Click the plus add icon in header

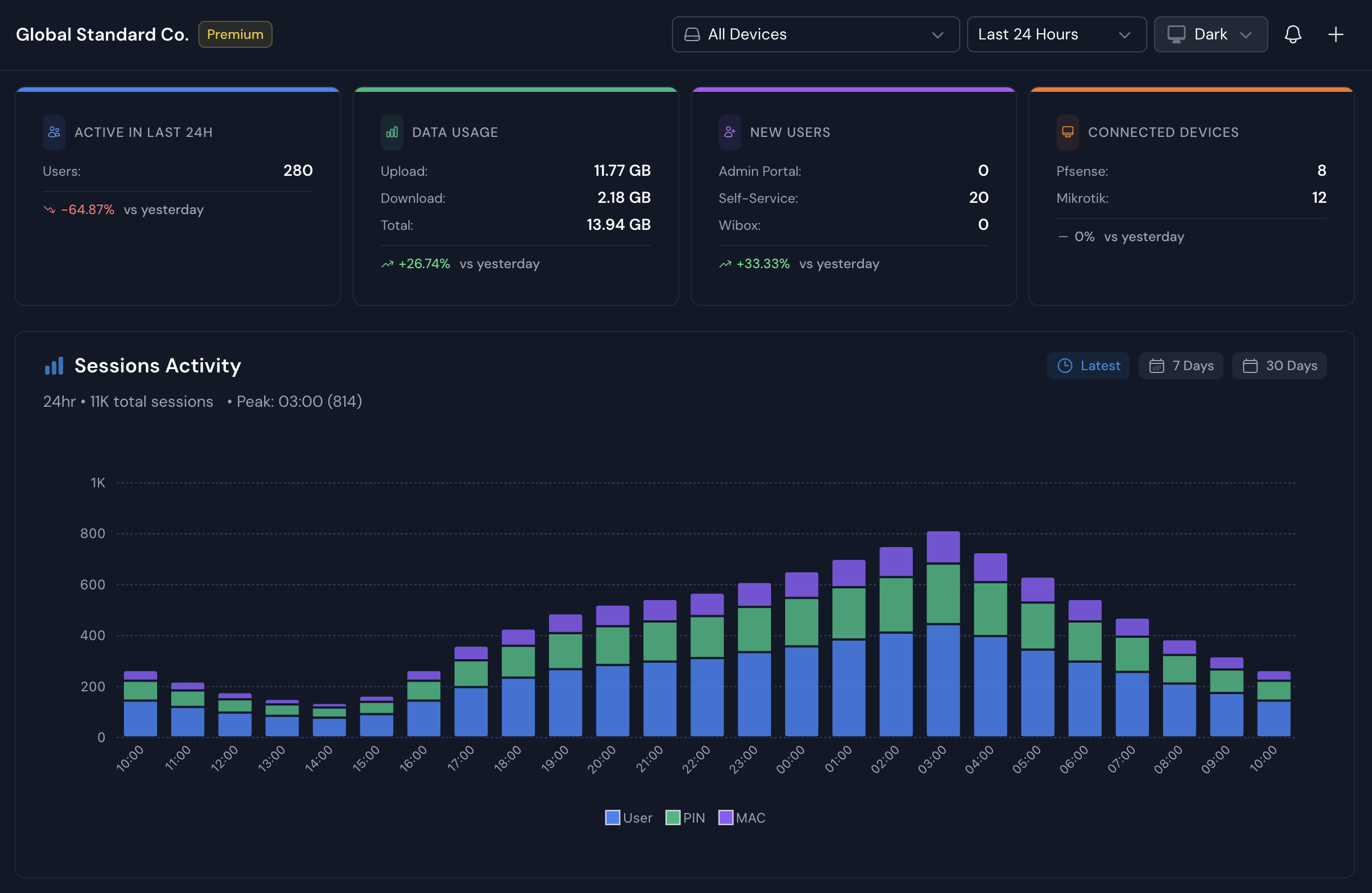[x=1336, y=34]
